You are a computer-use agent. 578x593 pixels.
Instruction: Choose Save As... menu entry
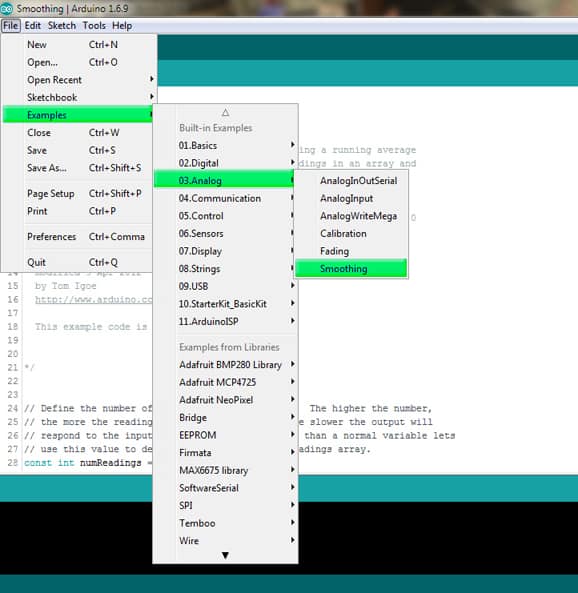(x=79, y=168)
